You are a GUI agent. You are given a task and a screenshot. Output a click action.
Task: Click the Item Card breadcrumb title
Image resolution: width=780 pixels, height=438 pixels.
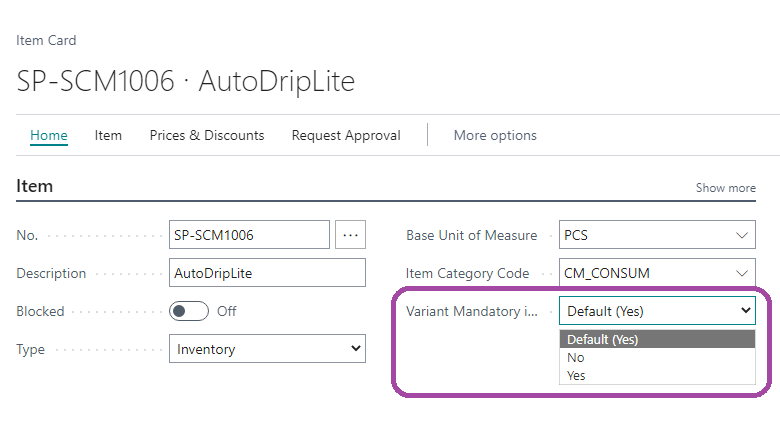pyautogui.click(x=47, y=41)
